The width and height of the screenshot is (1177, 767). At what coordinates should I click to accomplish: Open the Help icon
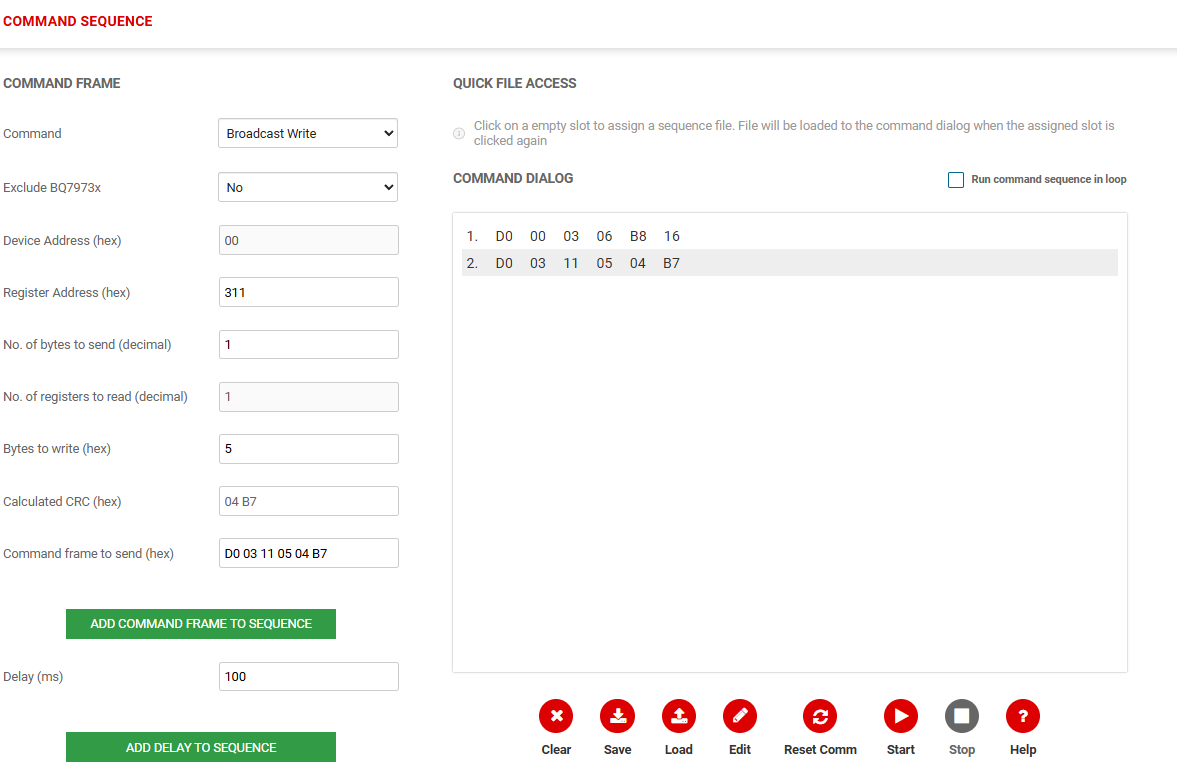tap(1023, 716)
